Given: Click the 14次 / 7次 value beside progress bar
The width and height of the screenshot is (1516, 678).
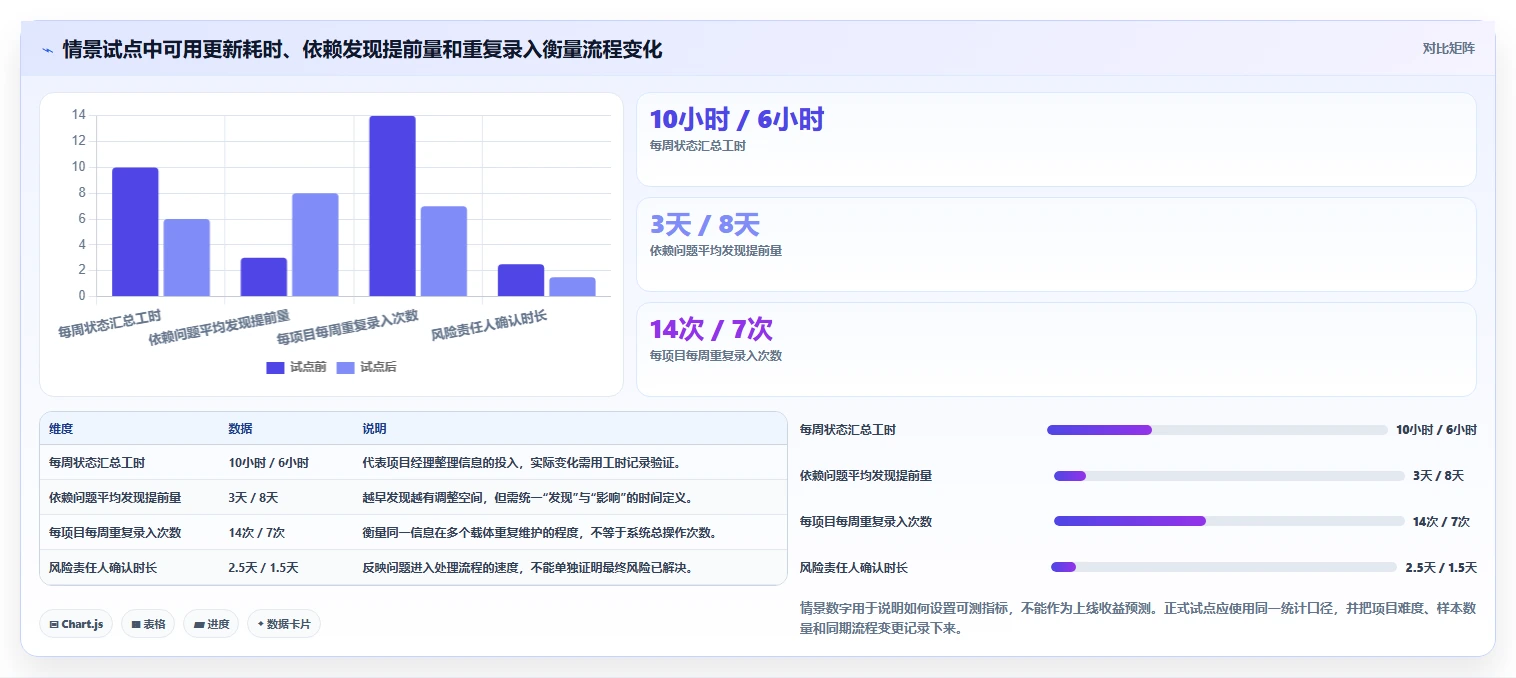Looking at the screenshot, I should click(1441, 522).
